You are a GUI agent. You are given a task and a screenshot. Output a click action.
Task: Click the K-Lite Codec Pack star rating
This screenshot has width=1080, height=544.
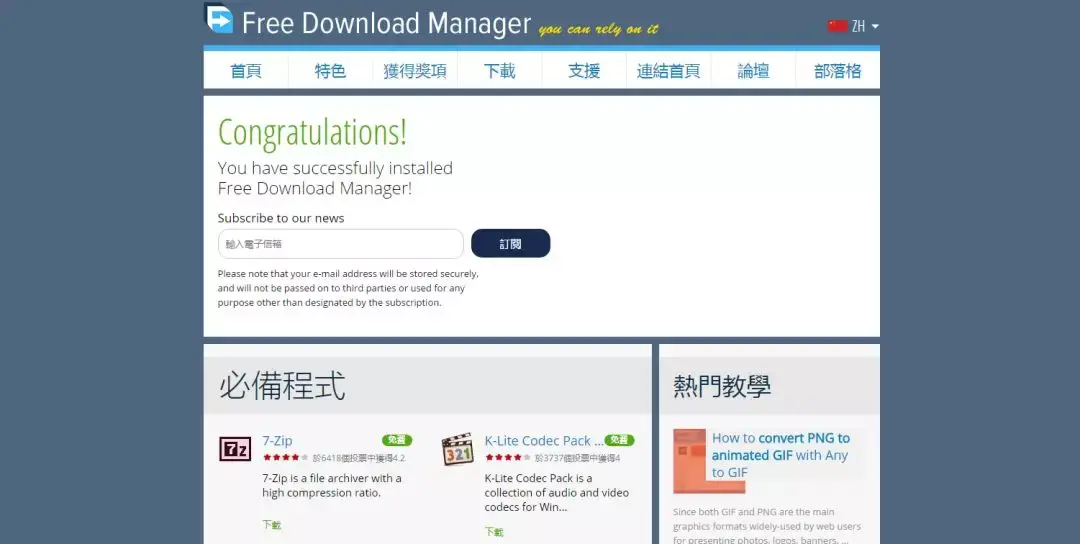(x=508, y=457)
